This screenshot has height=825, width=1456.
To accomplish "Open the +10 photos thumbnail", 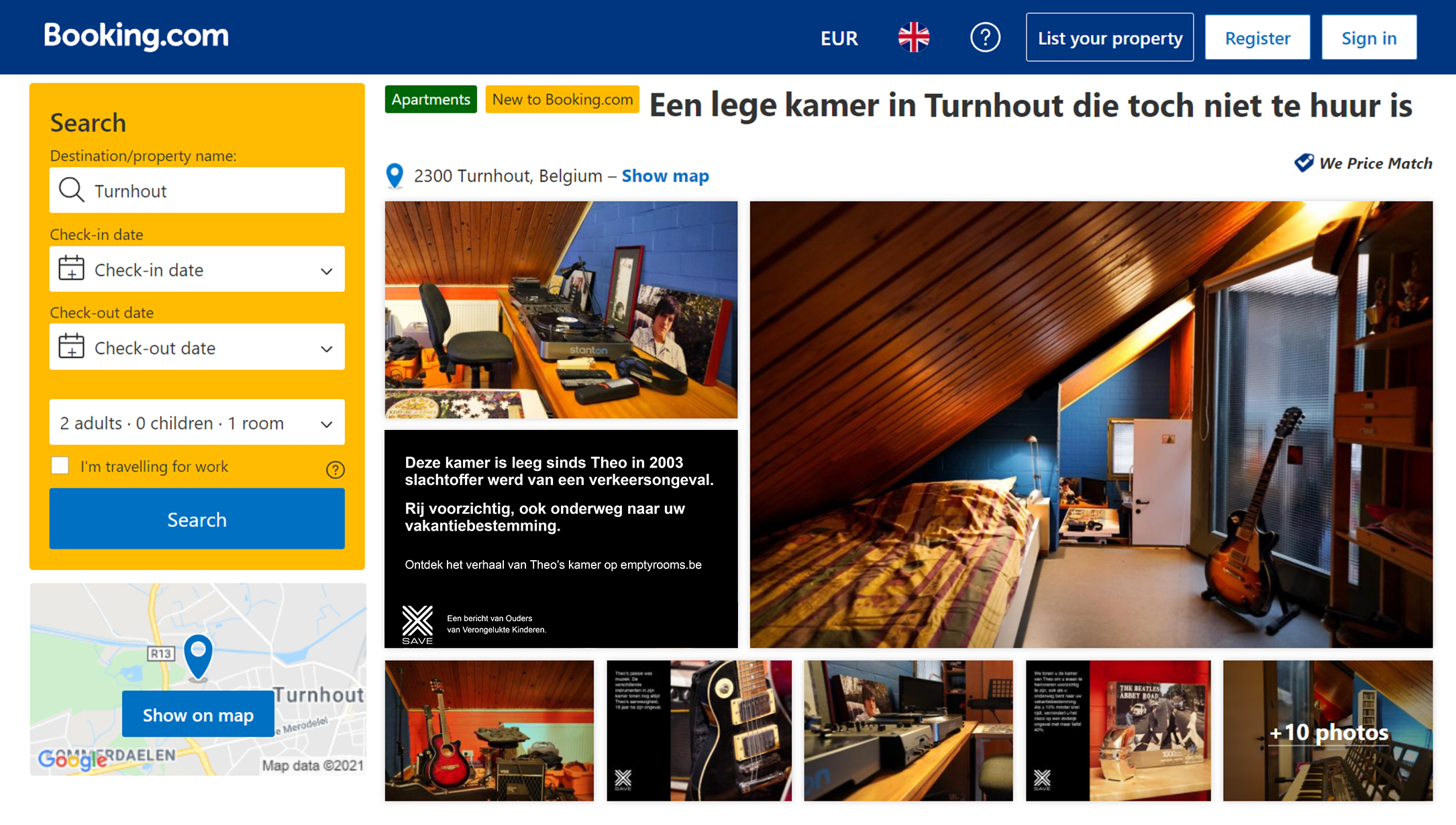I will point(1328,730).
